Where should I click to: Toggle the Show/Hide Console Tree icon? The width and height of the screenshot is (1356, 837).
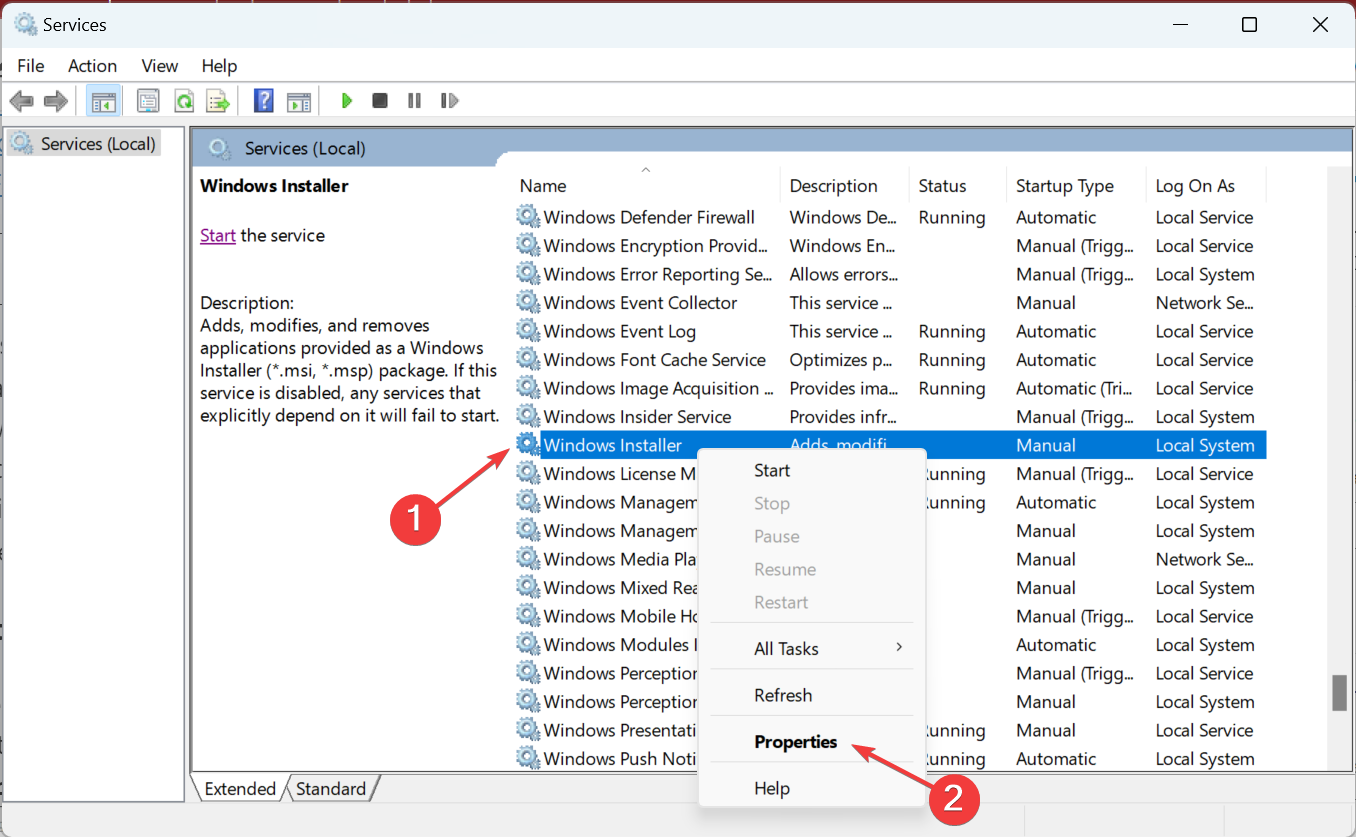(103, 101)
